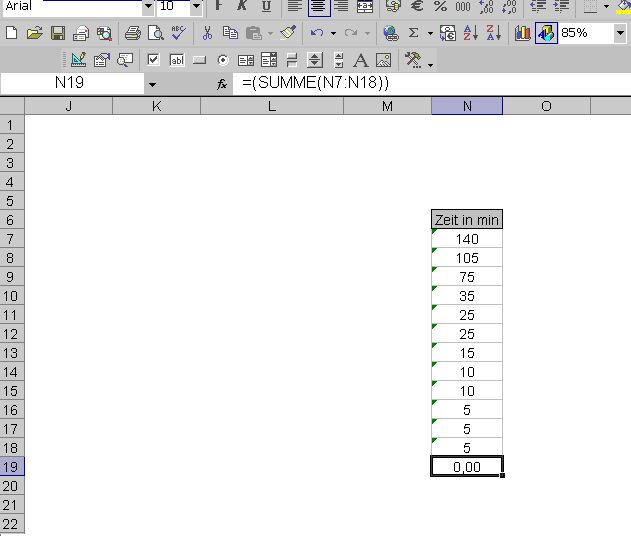
Task: Toggle center alignment
Action: coord(319,6)
